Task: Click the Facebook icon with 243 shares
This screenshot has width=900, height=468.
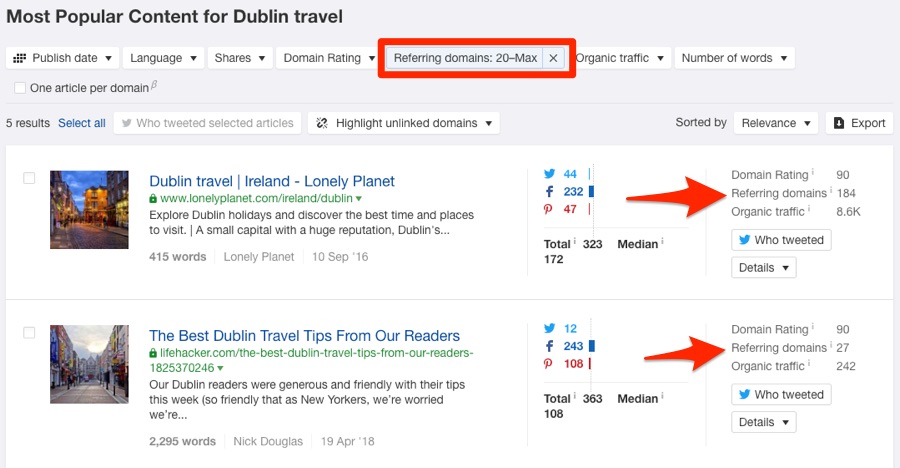Action: pyautogui.click(x=549, y=346)
